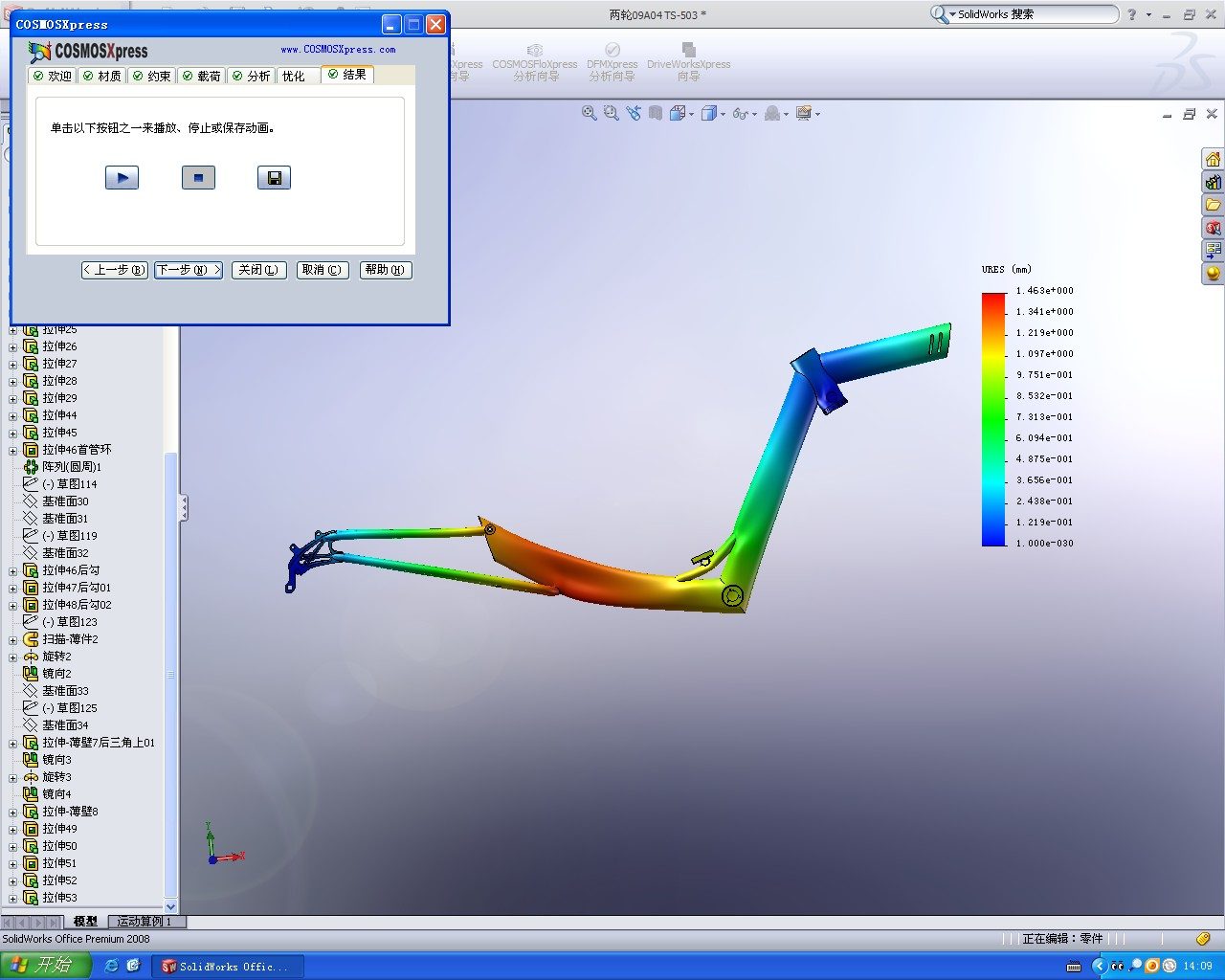Click the Zoom to Fit magnifier icon
1225x980 pixels.
tap(590, 113)
